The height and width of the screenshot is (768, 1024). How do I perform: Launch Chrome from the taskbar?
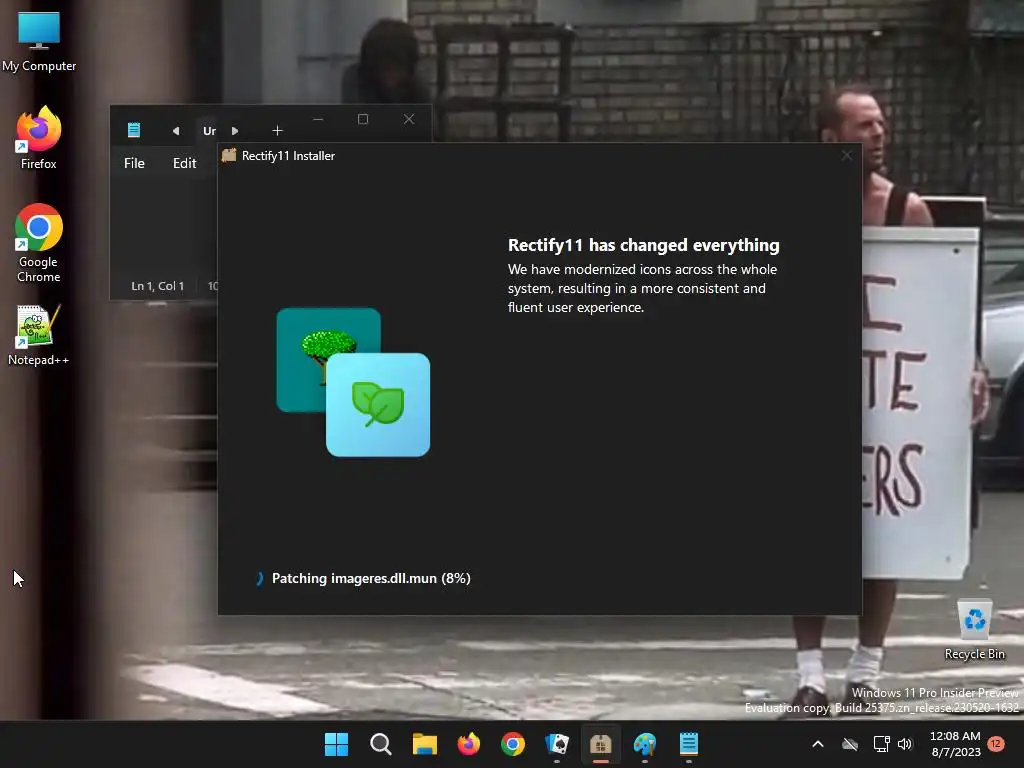pos(513,744)
